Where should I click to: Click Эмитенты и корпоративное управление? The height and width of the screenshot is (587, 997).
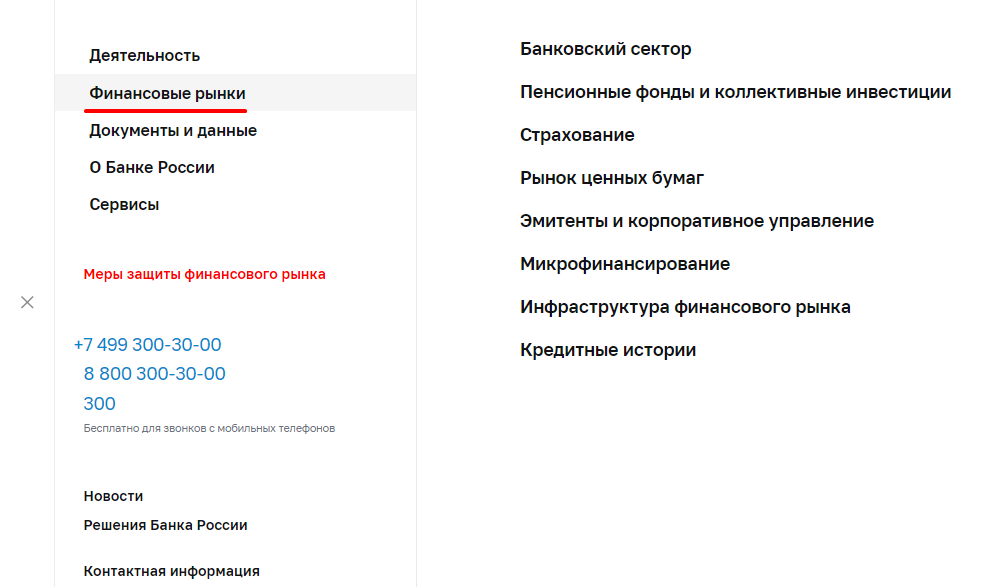point(696,221)
